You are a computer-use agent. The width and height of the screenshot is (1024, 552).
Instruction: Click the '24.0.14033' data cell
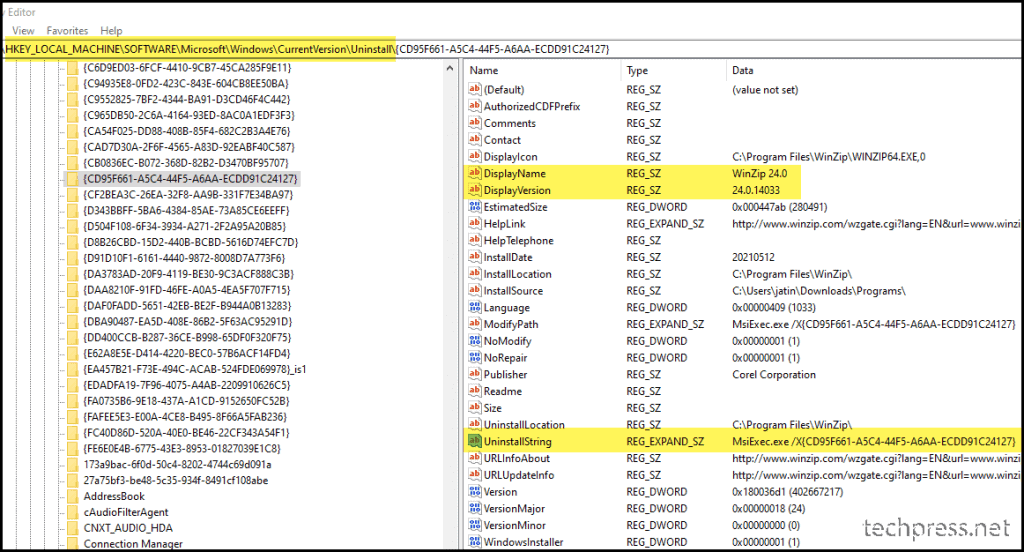(756, 190)
